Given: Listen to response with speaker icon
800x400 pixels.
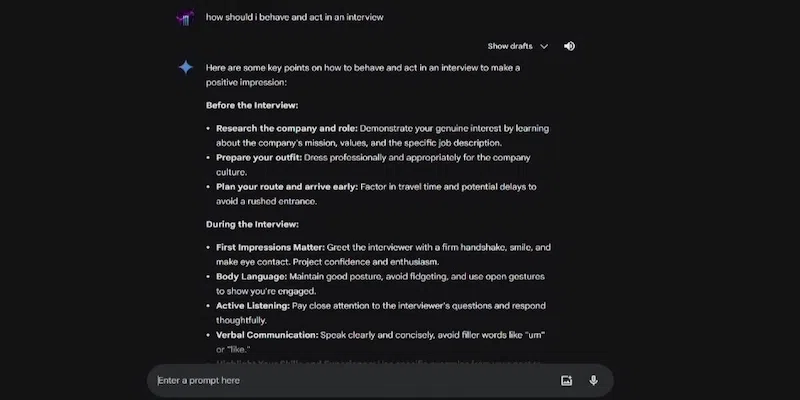Looking at the screenshot, I should (x=569, y=46).
